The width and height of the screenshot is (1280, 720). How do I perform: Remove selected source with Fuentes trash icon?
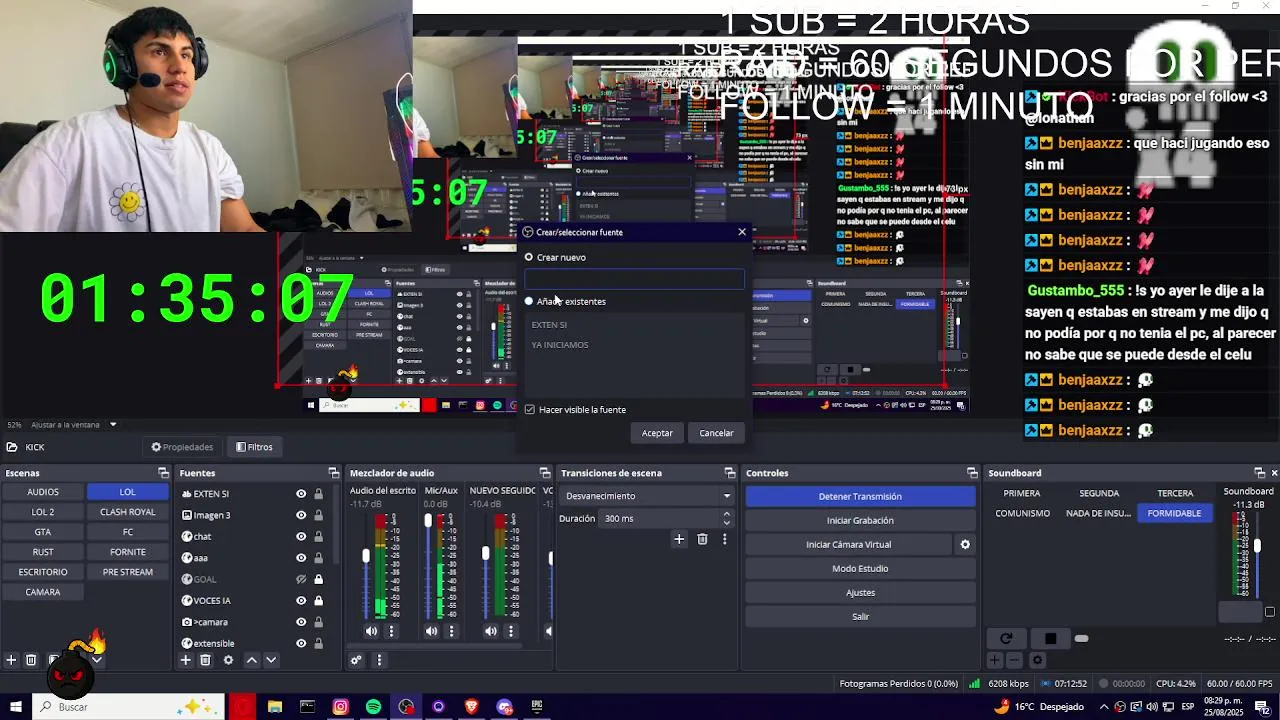pyautogui.click(x=205, y=660)
